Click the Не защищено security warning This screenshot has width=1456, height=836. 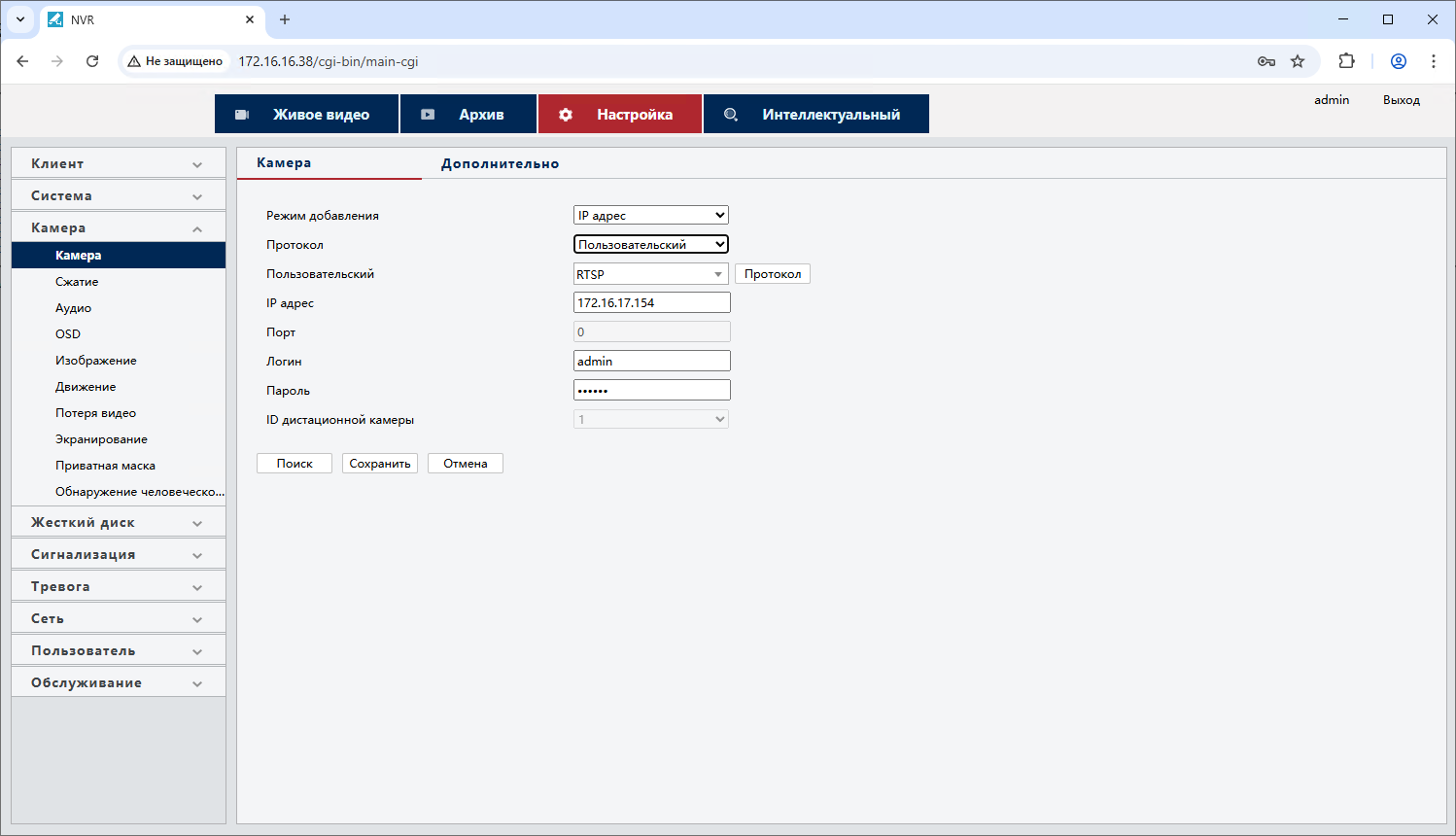pos(176,61)
